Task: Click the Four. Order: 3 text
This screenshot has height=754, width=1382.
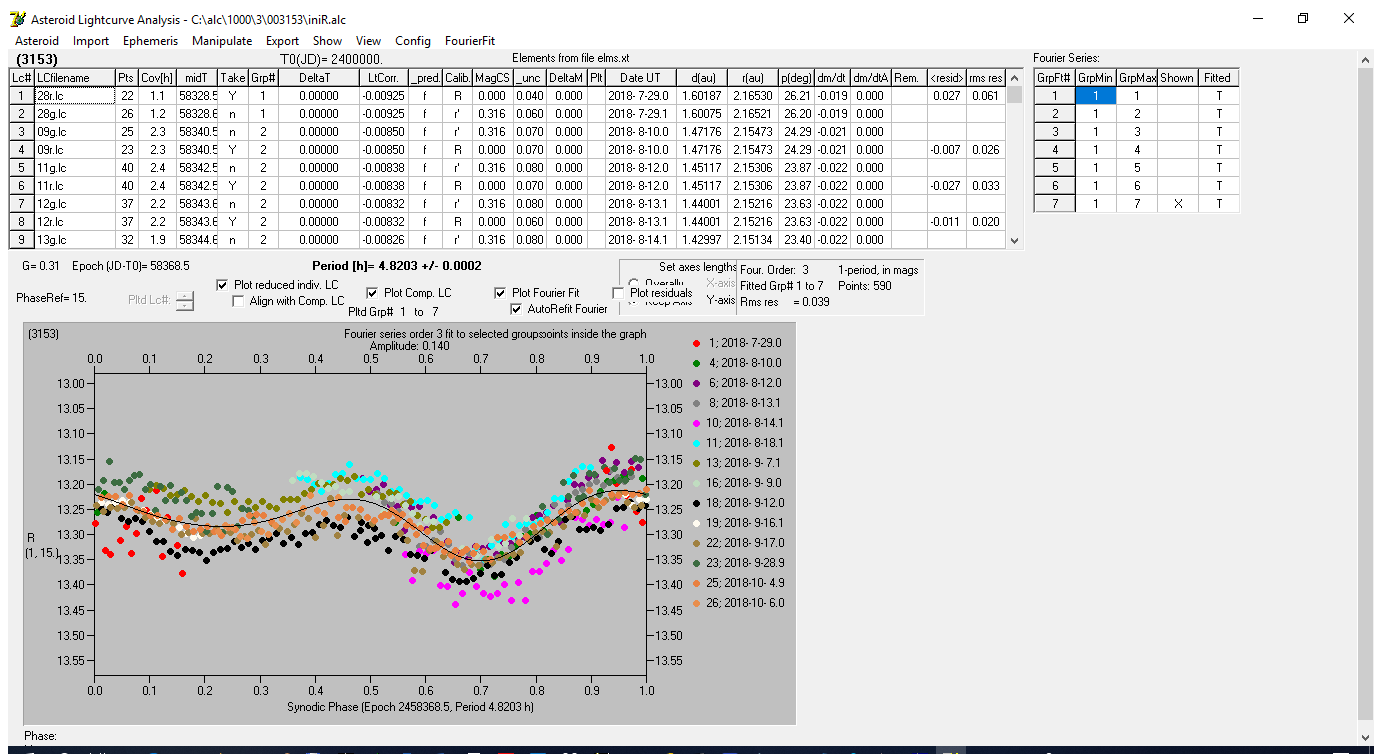Action: [x=775, y=270]
